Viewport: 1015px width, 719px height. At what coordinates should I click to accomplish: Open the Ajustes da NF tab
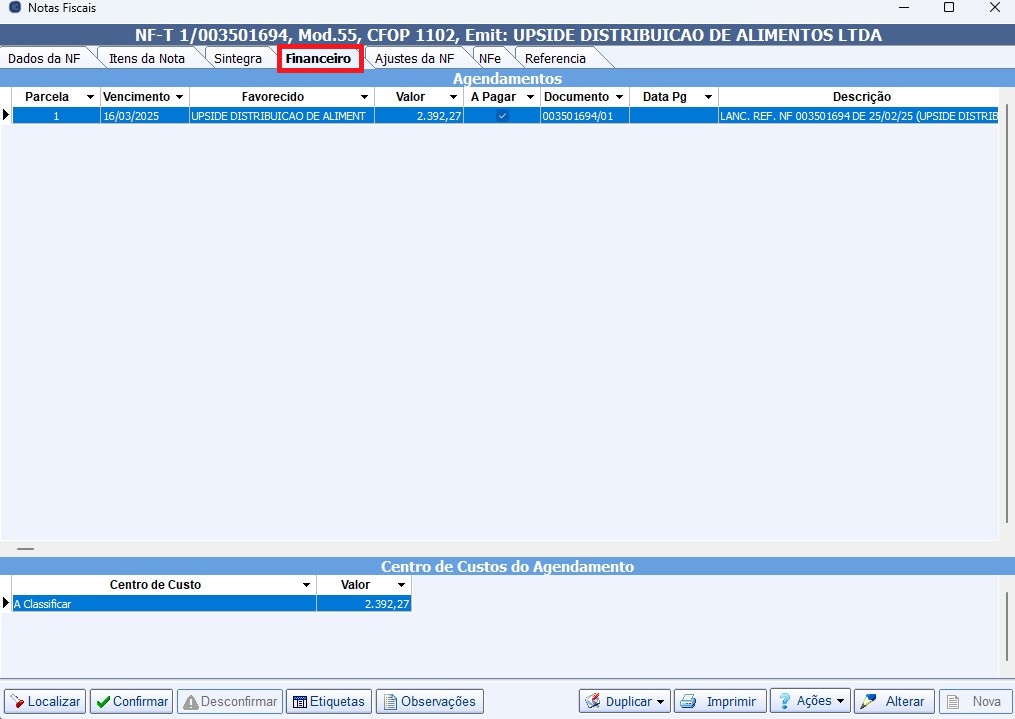pos(414,58)
